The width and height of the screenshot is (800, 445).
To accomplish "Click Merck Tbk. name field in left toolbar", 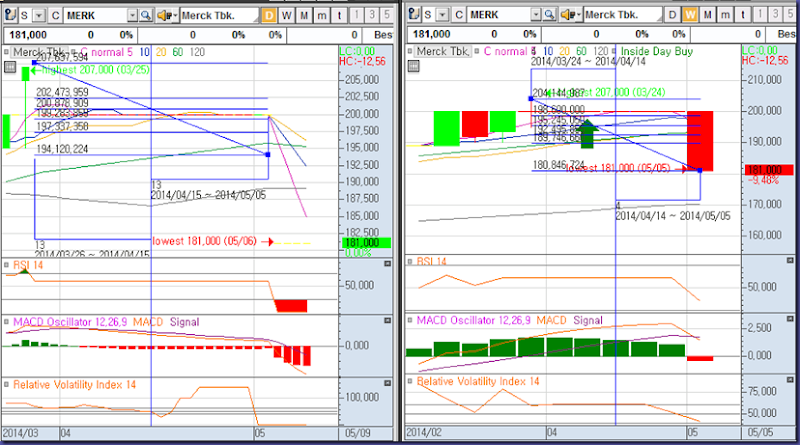I will point(219,16).
